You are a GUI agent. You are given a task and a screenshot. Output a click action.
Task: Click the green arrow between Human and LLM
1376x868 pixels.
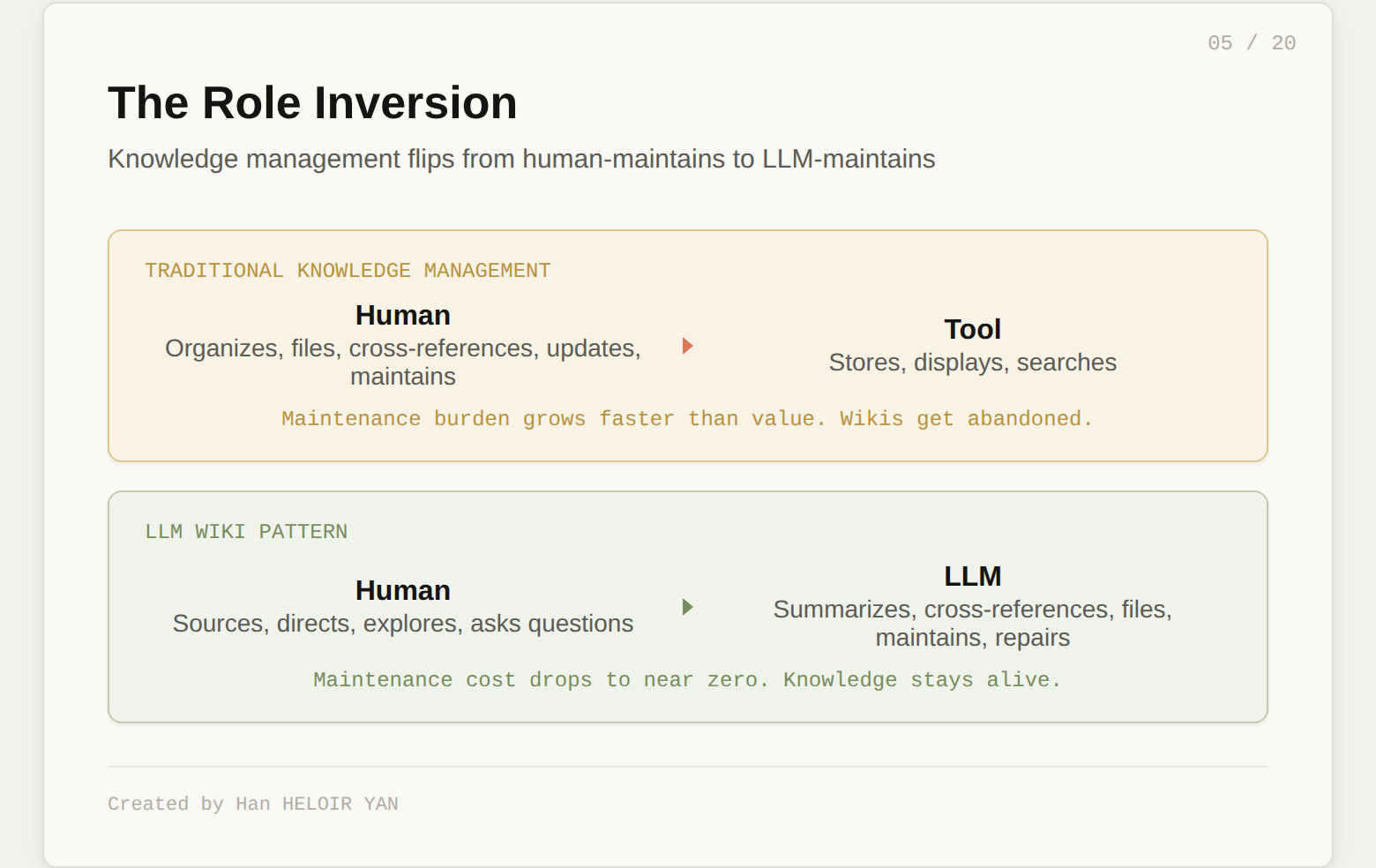point(688,607)
